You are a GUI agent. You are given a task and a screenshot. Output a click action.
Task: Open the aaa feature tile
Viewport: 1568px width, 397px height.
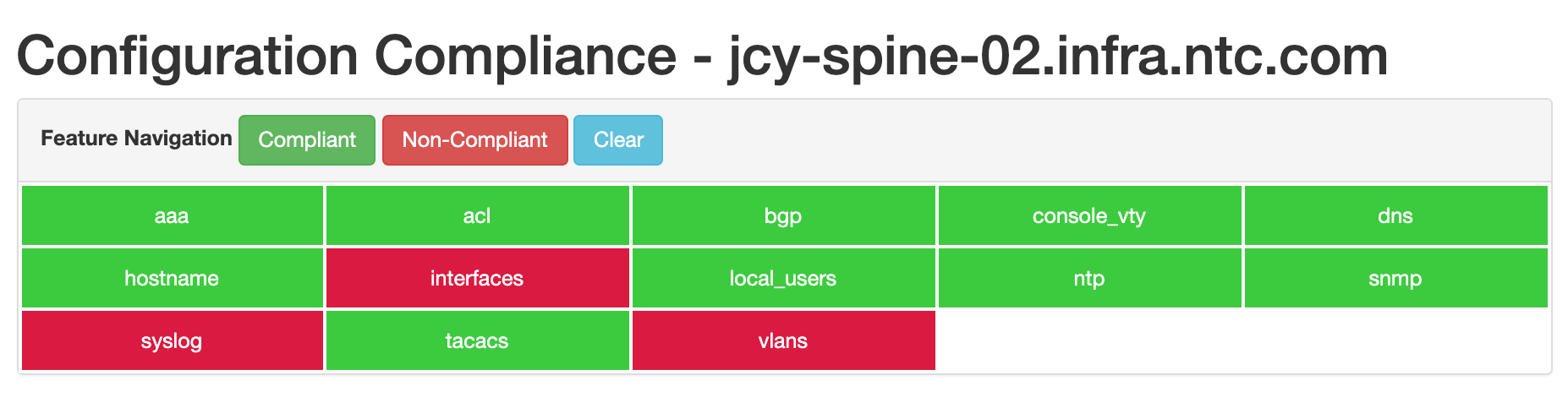click(173, 215)
